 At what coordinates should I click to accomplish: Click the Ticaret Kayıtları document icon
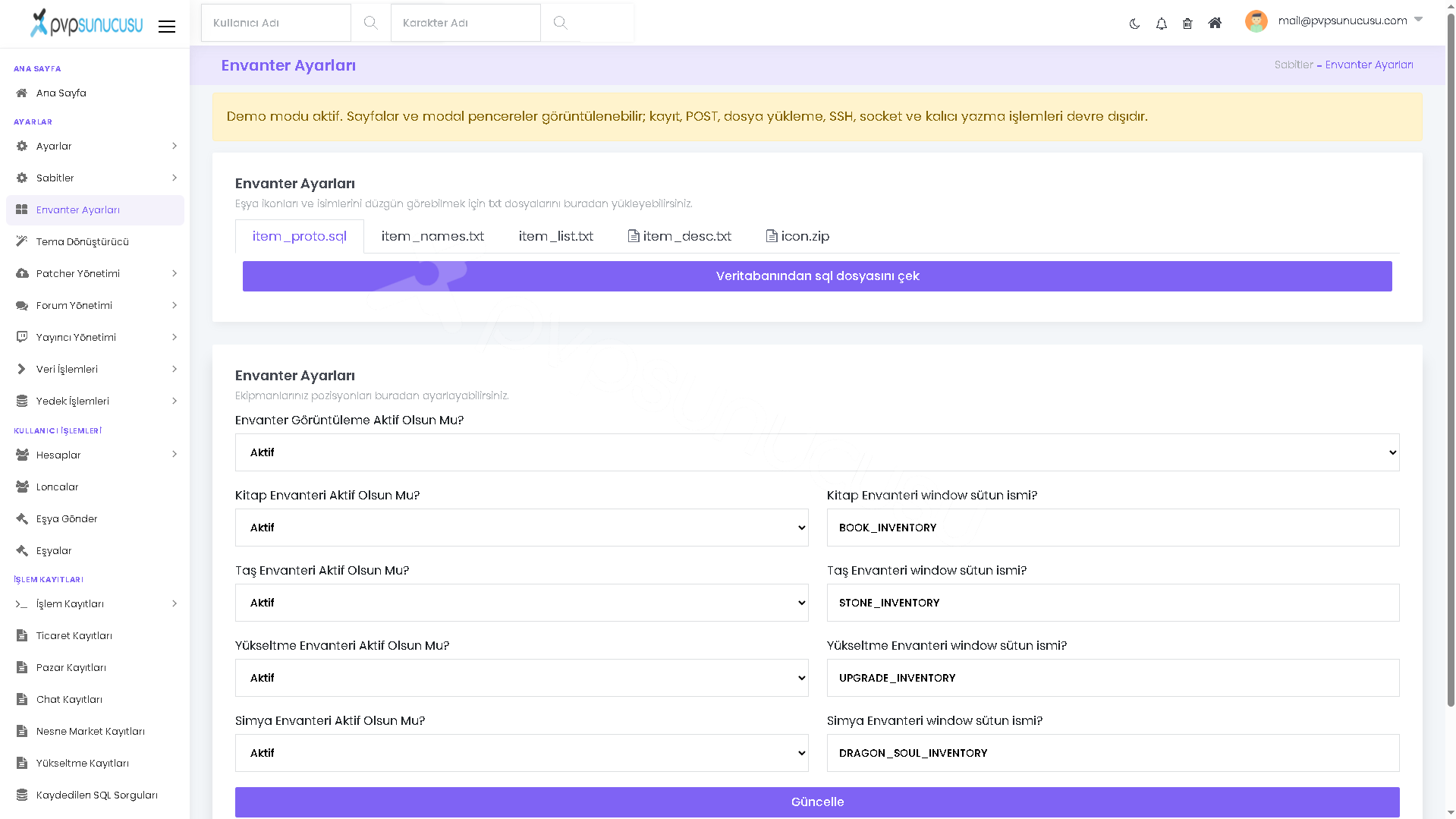(22, 636)
